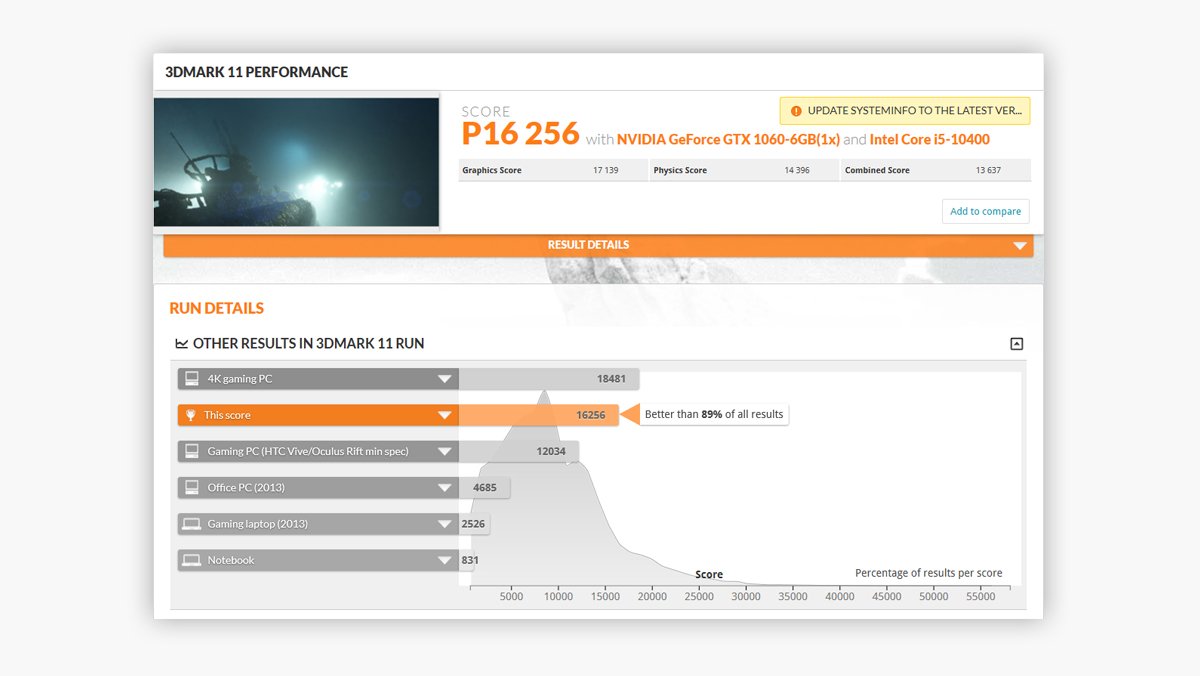Click the underwater benchmark thumbnail image
The height and width of the screenshot is (676, 1200).
[x=296, y=162]
